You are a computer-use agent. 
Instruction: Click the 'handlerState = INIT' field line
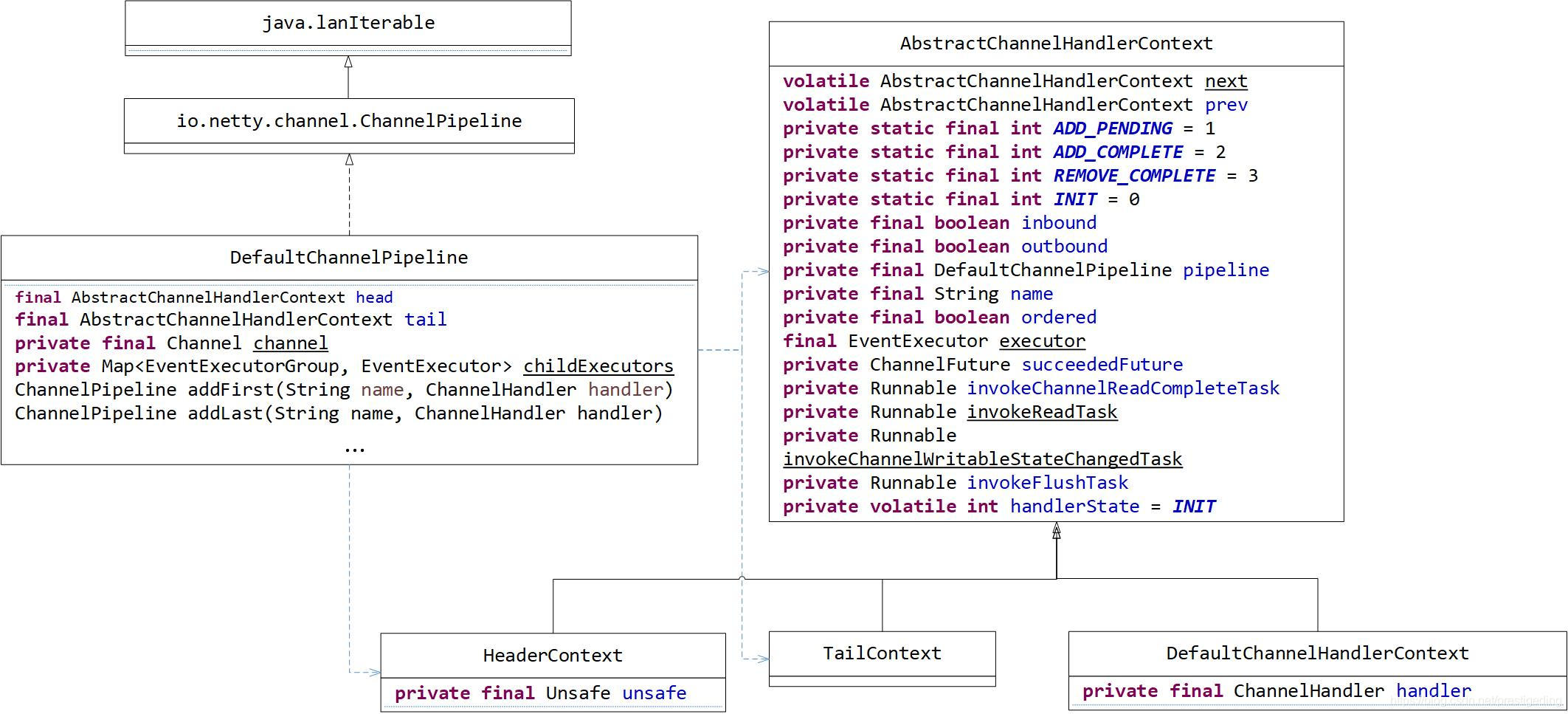tap(999, 507)
